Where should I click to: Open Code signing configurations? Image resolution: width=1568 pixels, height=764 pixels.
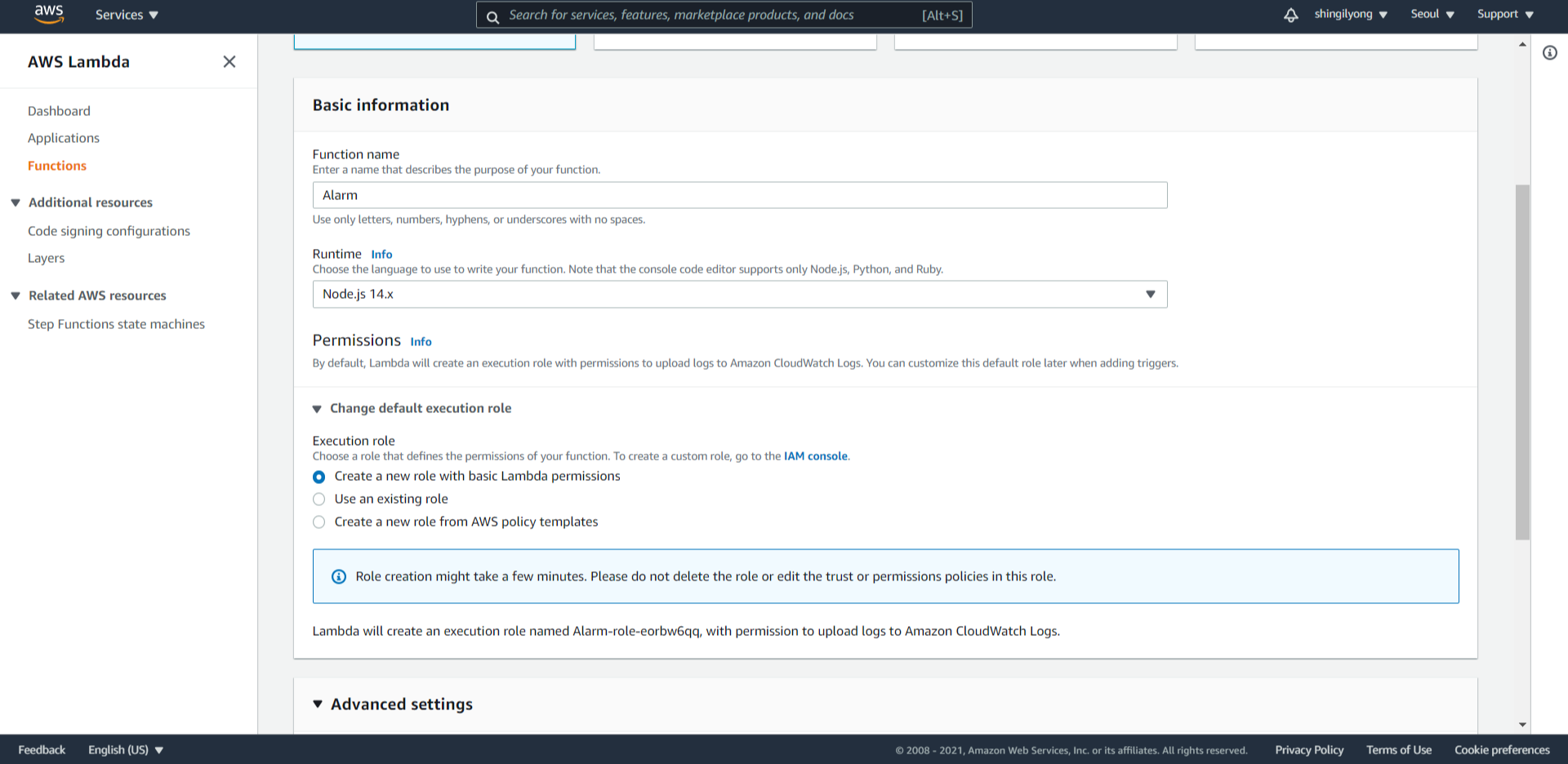click(109, 231)
